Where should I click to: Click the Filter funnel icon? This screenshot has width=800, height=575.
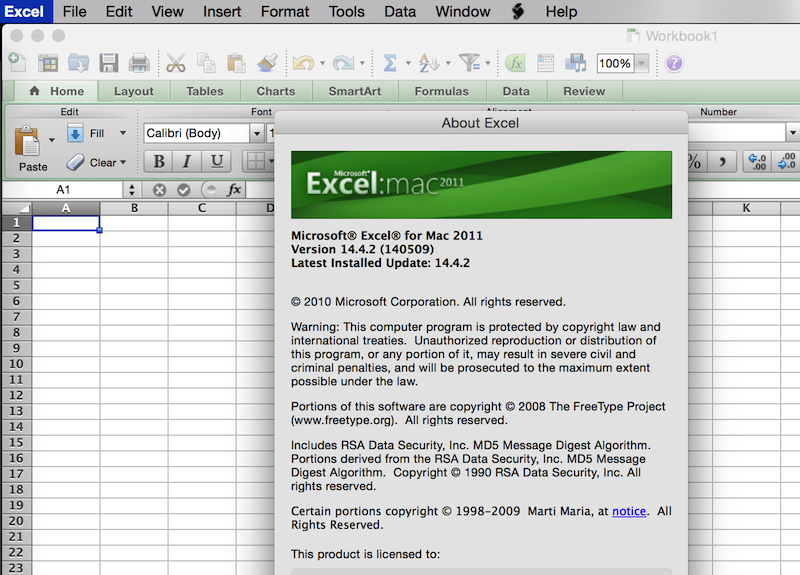point(469,63)
